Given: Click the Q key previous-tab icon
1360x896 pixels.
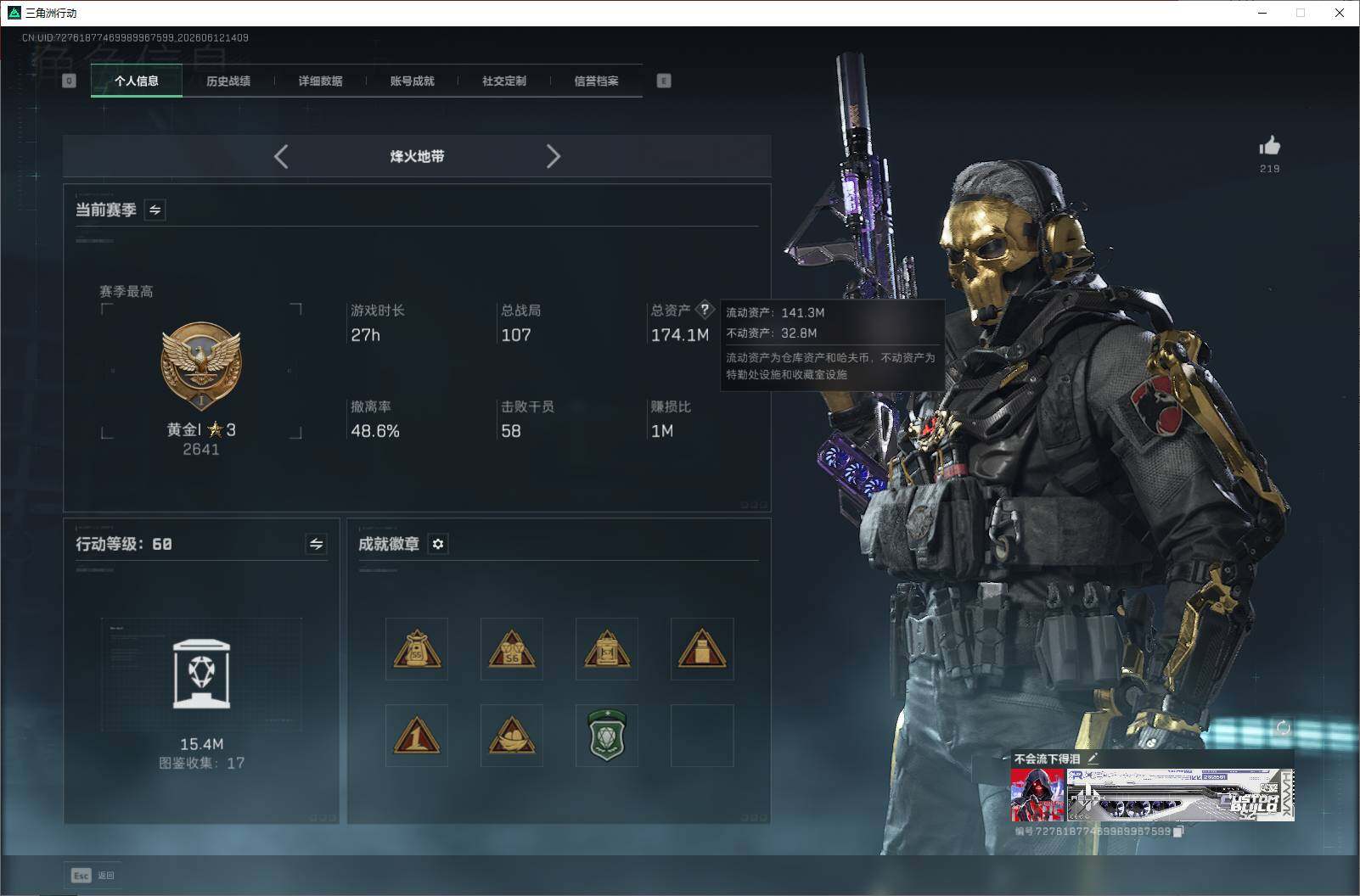Looking at the screenshot, I should coord(70,81).
